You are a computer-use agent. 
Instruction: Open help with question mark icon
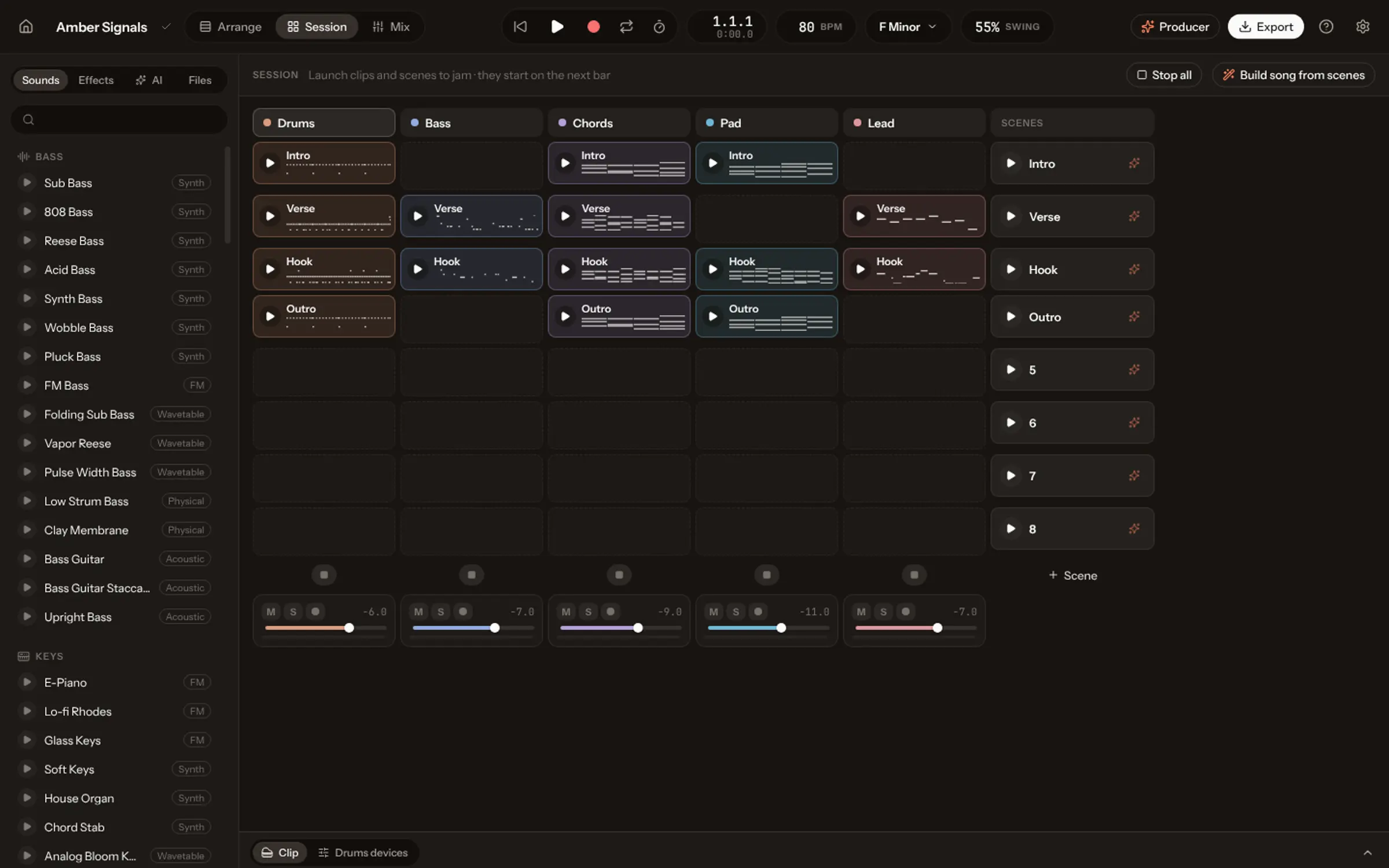(1326, 27)
